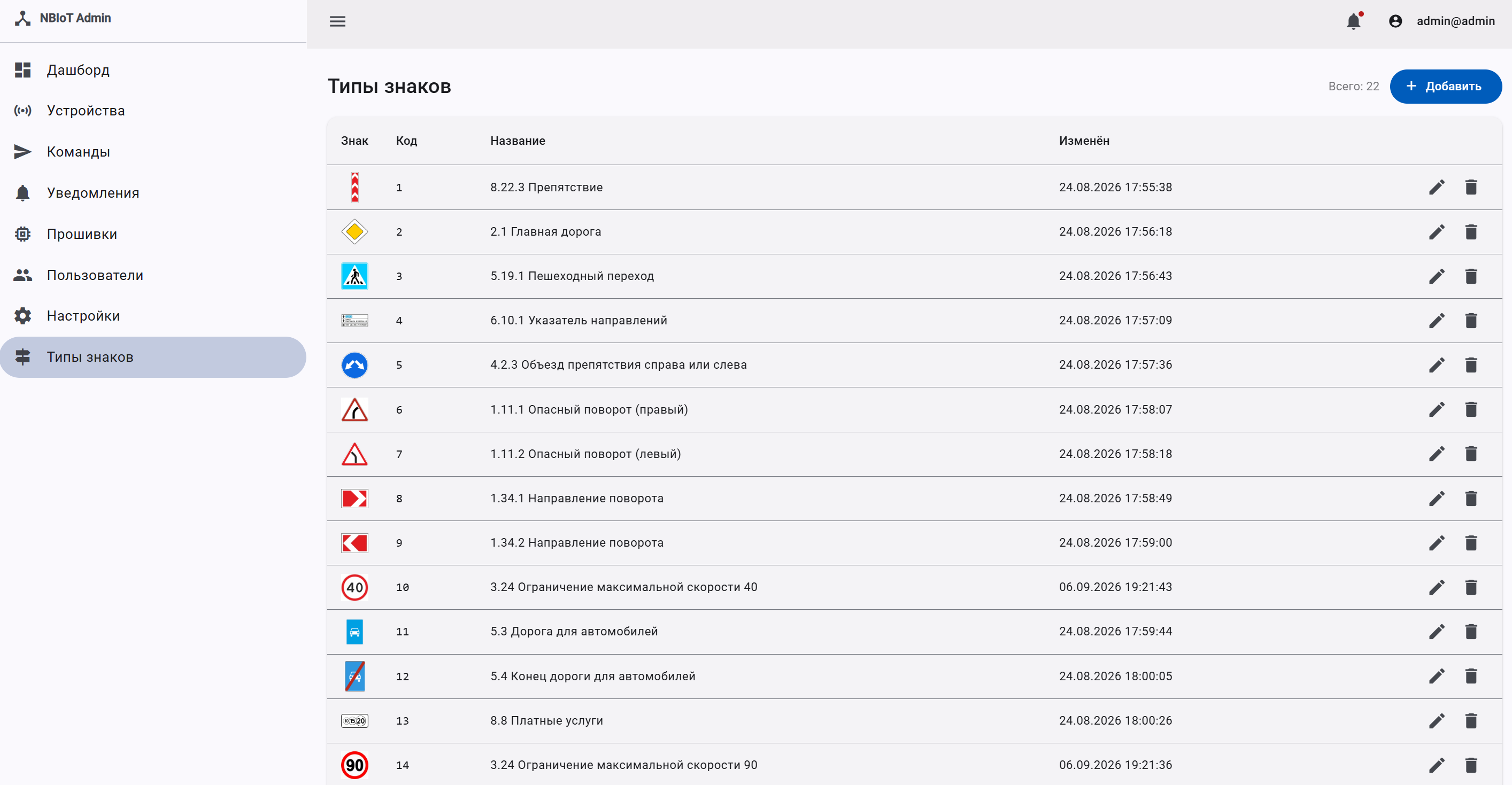Image resolution: width=1512 pixels, height=785 pixels.
Task: Click the Всего: 22 counter text
Action: tap(1354, 86)
